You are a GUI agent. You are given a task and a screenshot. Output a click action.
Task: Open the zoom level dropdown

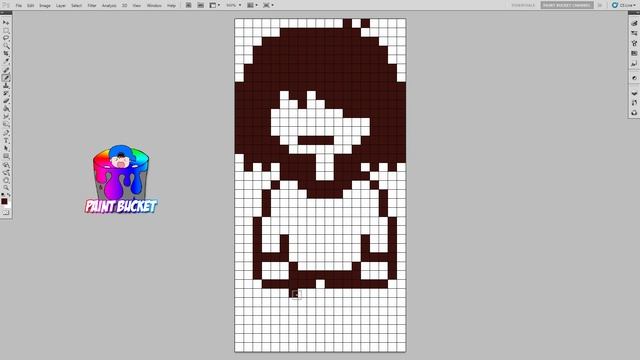[234, 5]
